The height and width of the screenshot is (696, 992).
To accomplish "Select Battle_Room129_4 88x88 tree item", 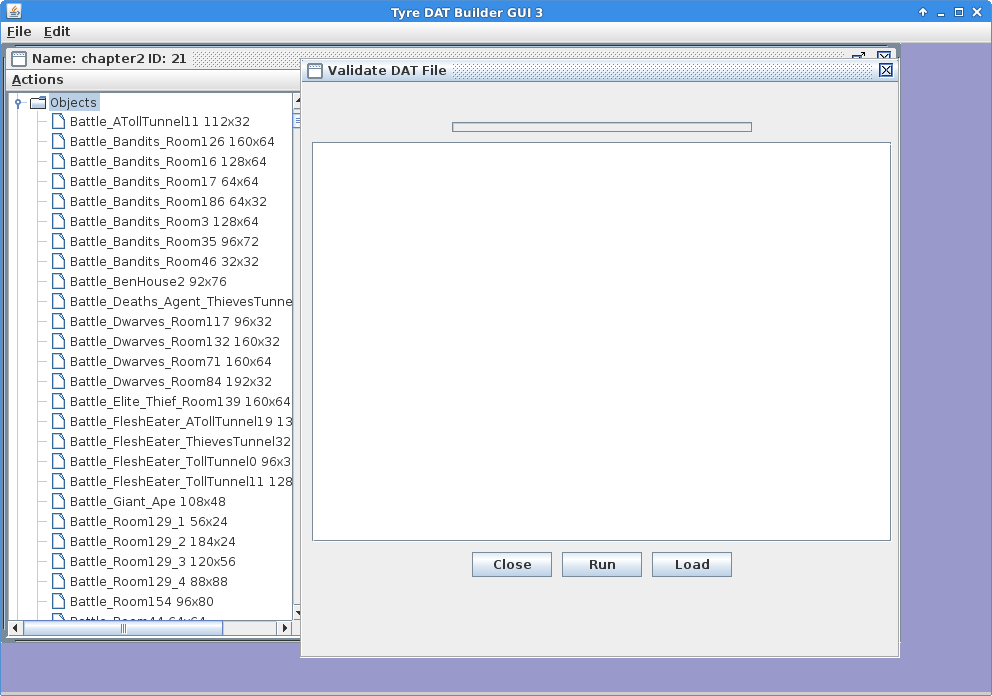I will pos(149,581).
